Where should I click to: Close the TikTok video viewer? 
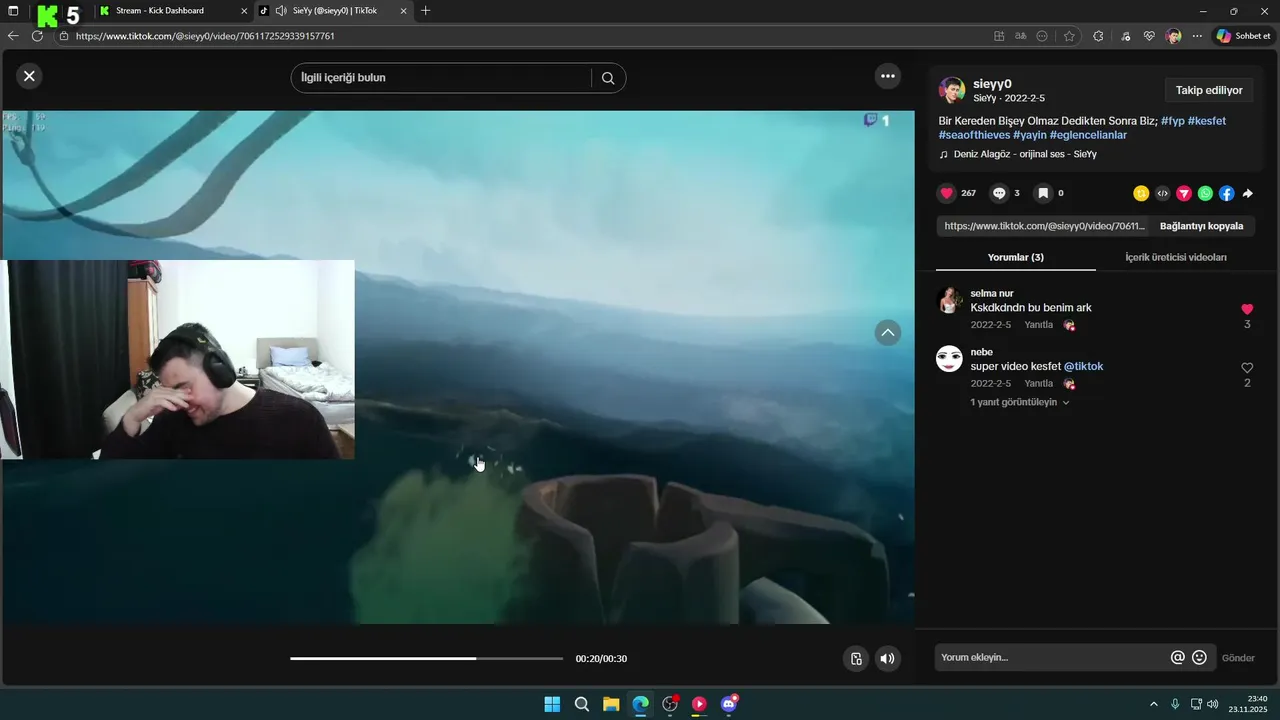click(29, 76)
